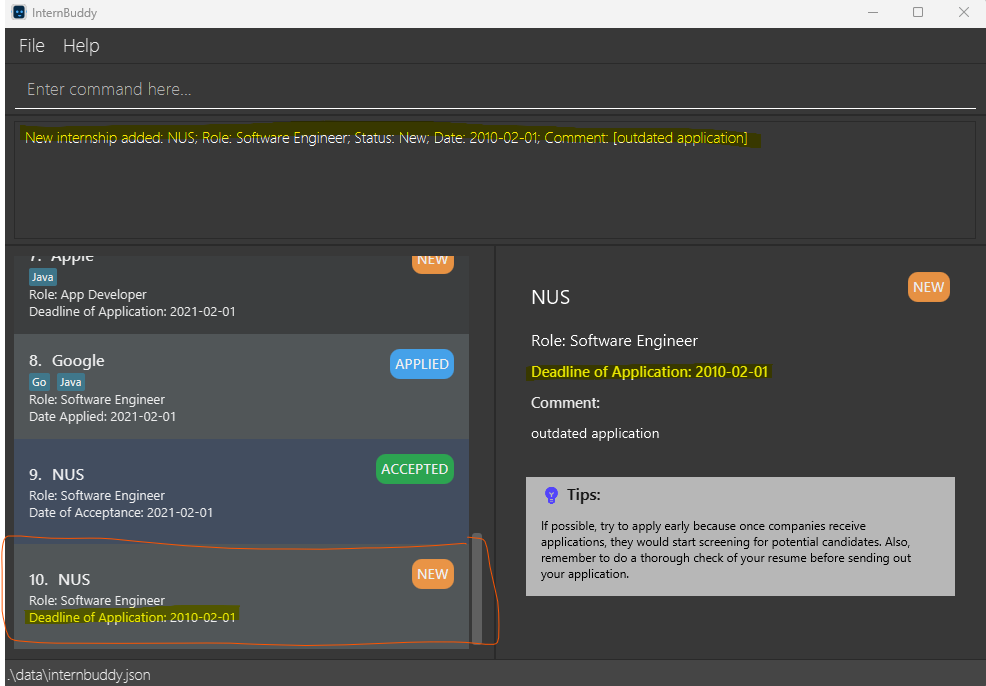The height and width of the screenshot is (686, 986).
Task: Click the ACCEPTED status badge on NUS
Action: (x=414, y=469)
